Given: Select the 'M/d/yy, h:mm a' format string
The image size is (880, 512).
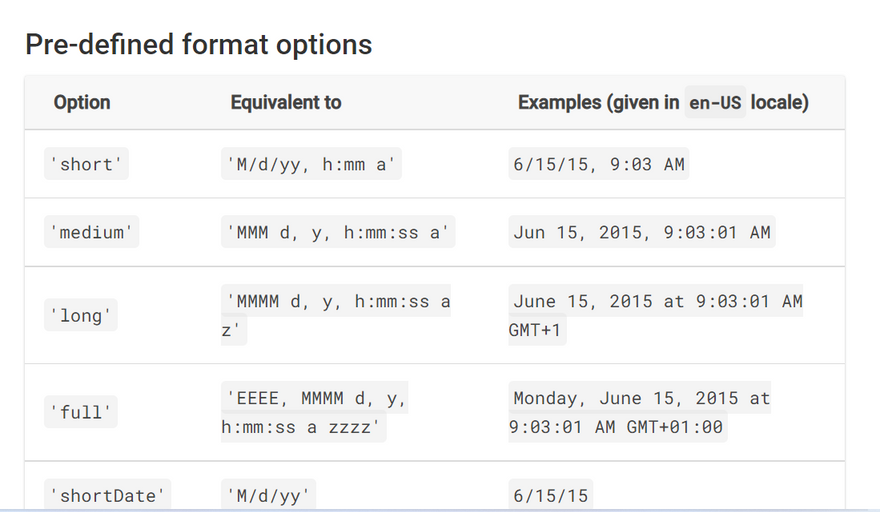Looking at the screenshot, I should coord(311,164).
